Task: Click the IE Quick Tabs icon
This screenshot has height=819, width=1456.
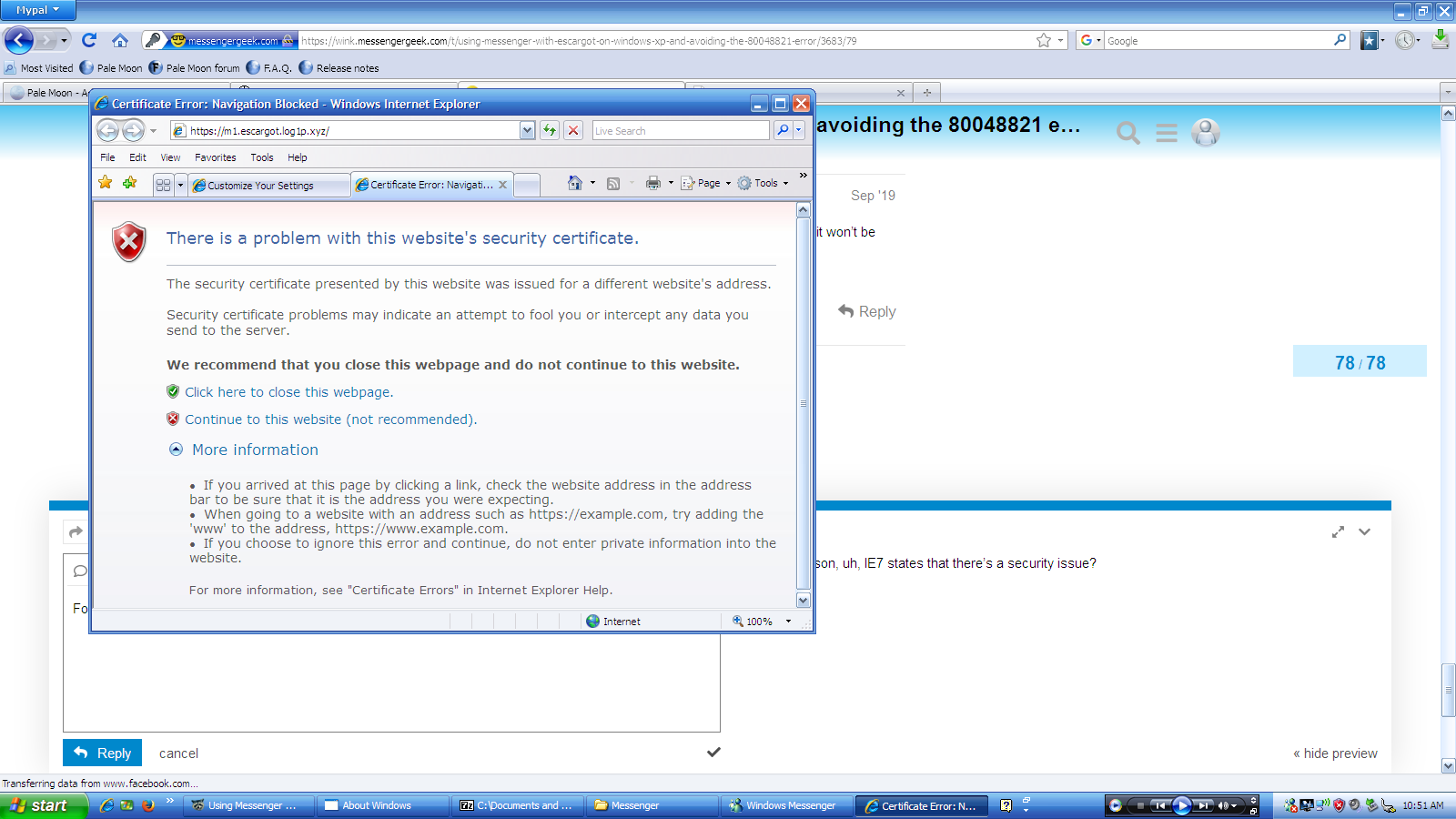Action: tap(163, 185)
